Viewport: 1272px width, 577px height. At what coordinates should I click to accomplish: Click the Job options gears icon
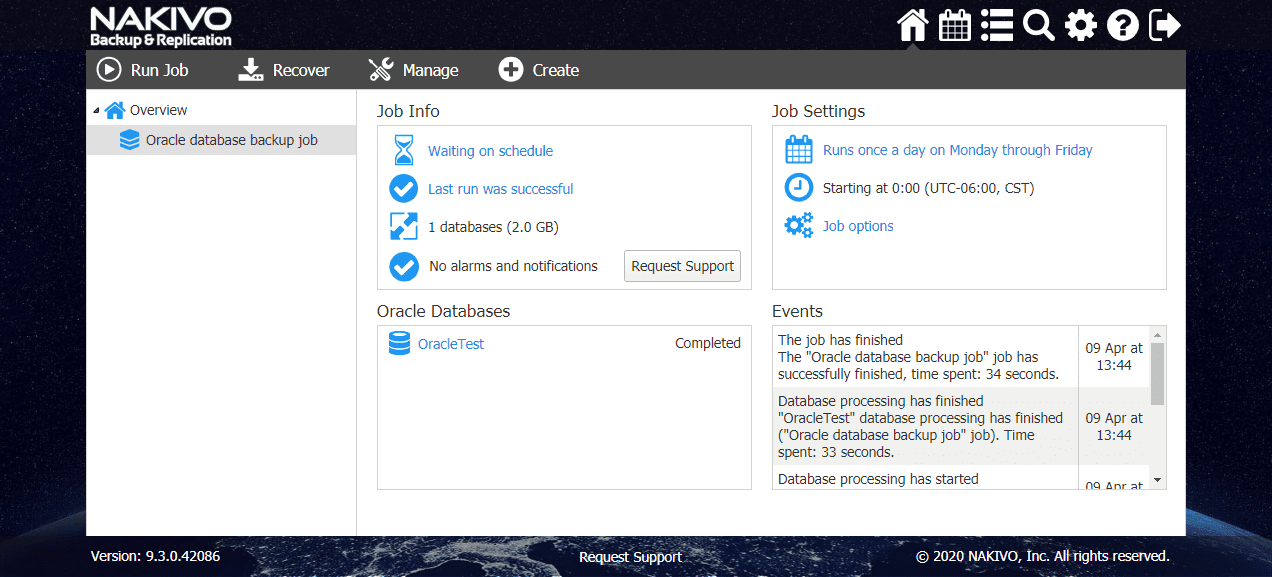(x=798, y=225)
